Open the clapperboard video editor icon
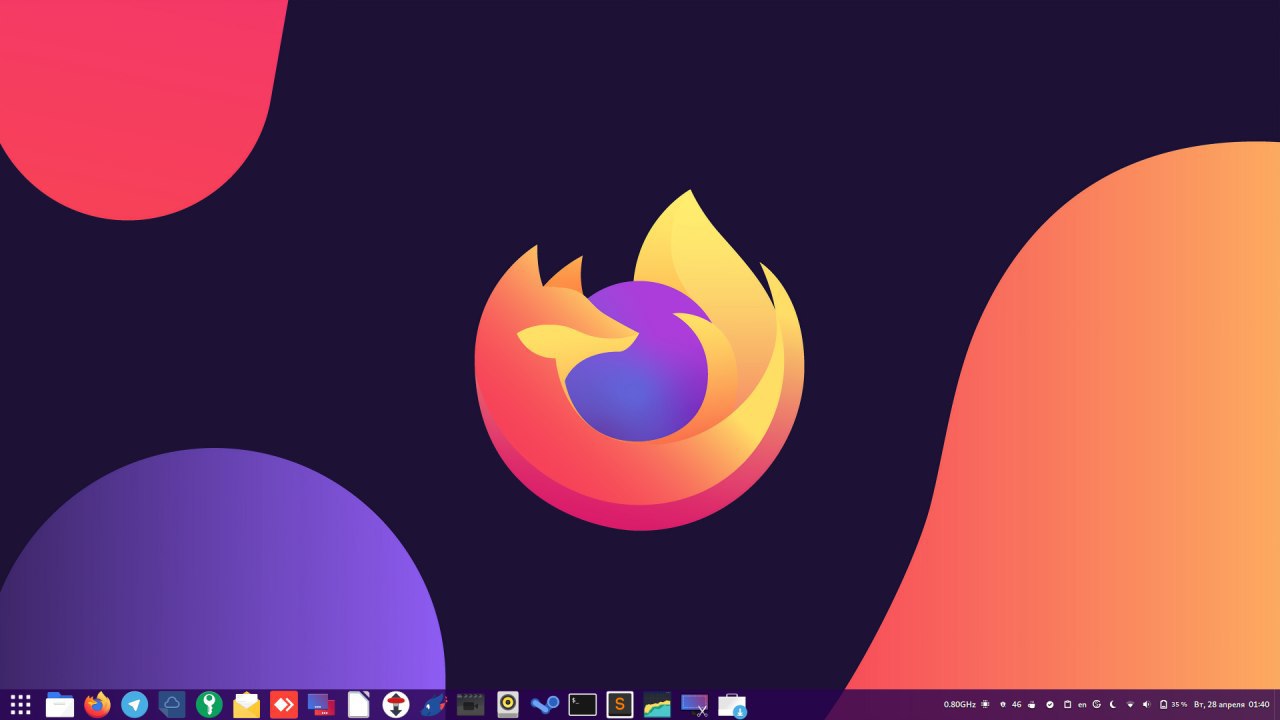This screenshot has width=1280, height=720. pyautogui.click(x=471, y=704)
